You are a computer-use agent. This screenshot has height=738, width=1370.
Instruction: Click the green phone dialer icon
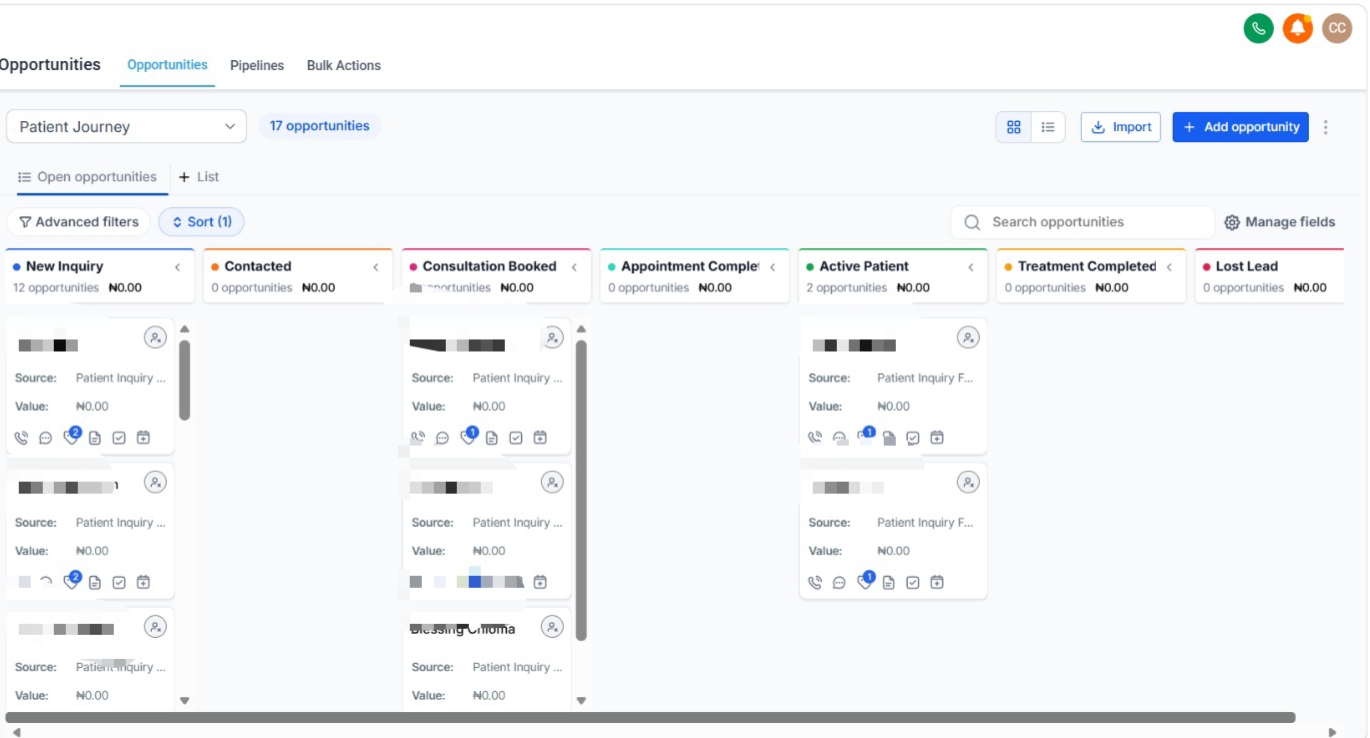click(x=1258, y=28)
